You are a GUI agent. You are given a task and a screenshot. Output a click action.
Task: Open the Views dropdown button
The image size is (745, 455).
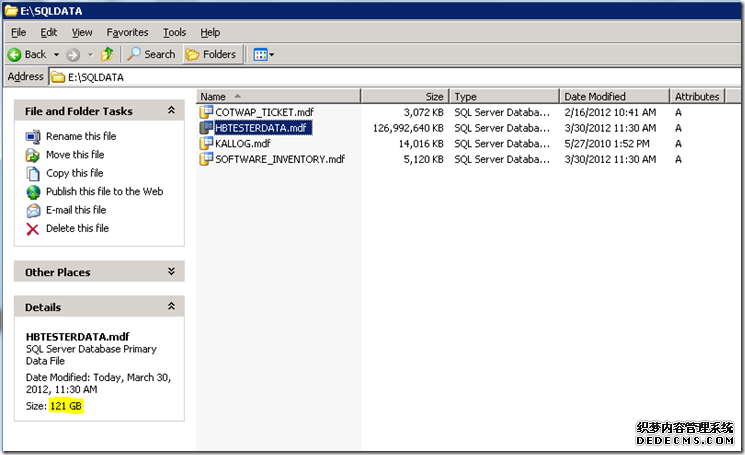(264, 54)
